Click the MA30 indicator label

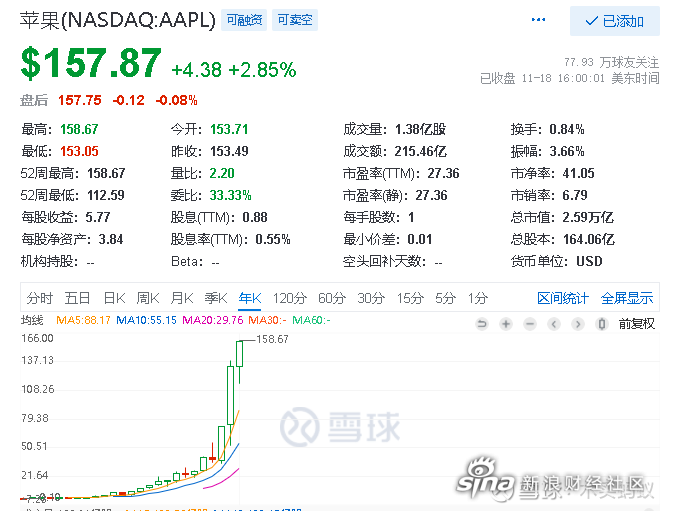[267, 320]
